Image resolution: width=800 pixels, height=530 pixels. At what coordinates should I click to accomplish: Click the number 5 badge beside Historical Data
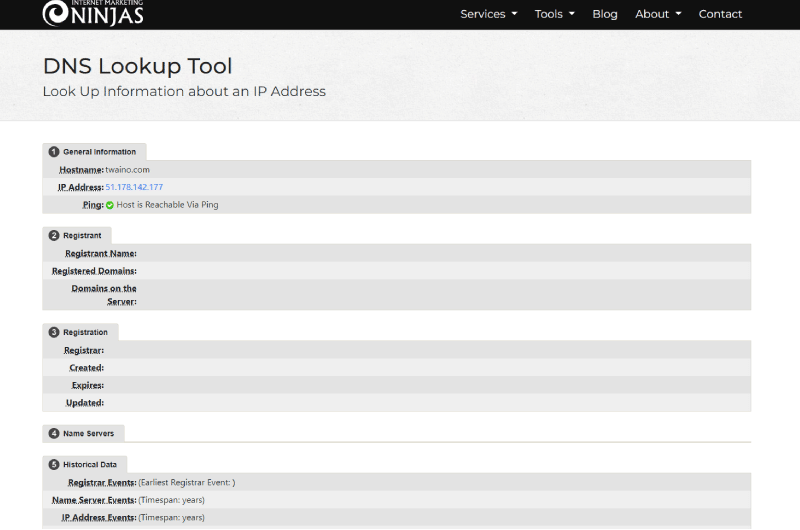pyautogui.click(x=54, y=464)
